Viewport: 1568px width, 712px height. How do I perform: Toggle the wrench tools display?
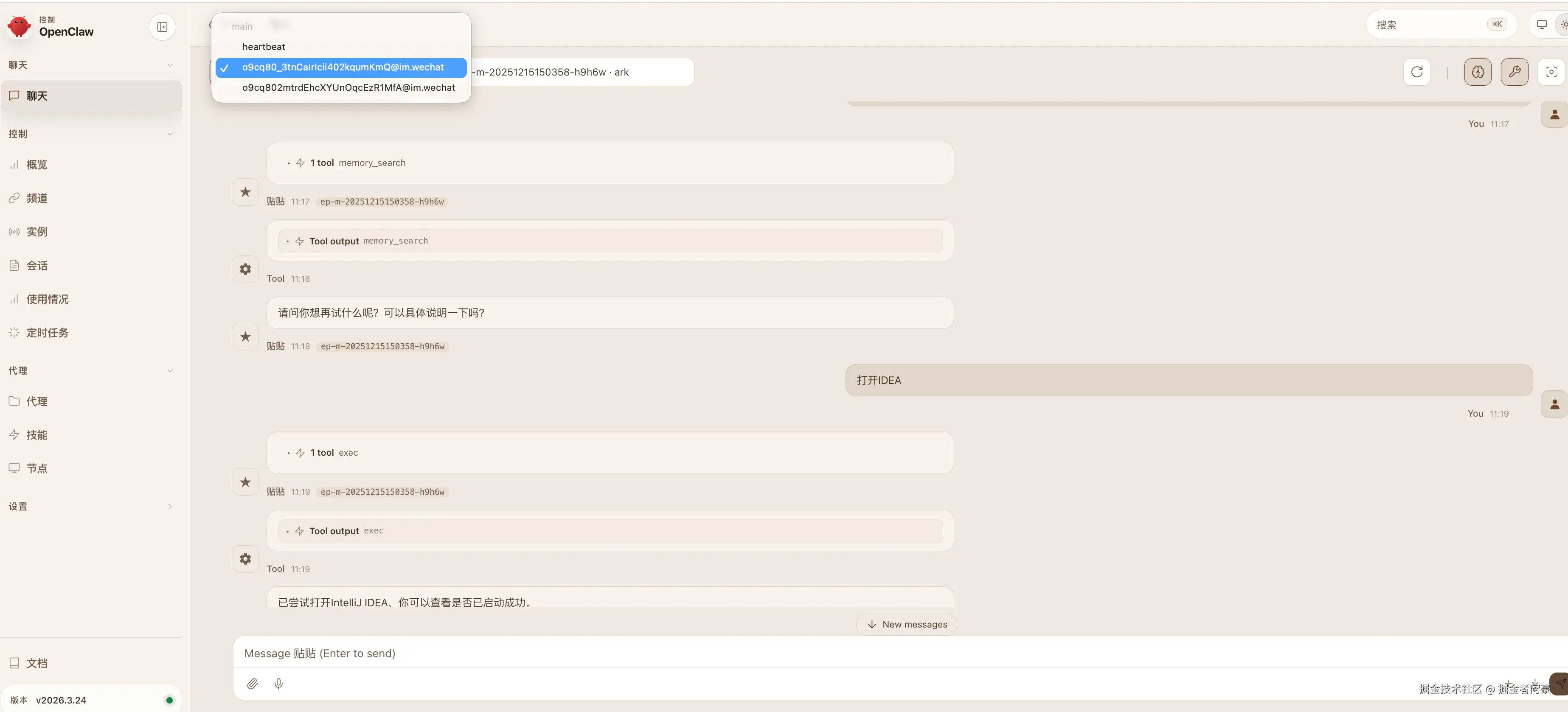click(x=1514, y=72)
